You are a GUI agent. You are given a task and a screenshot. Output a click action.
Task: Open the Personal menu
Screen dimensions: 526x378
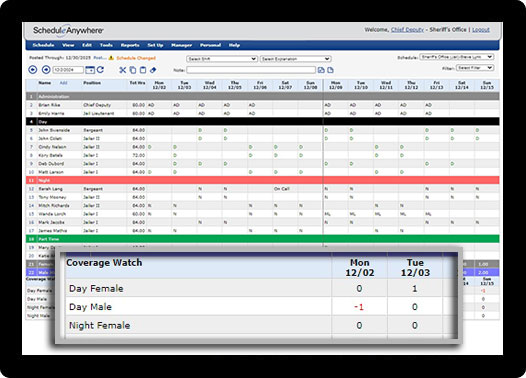tap(210, 45)
